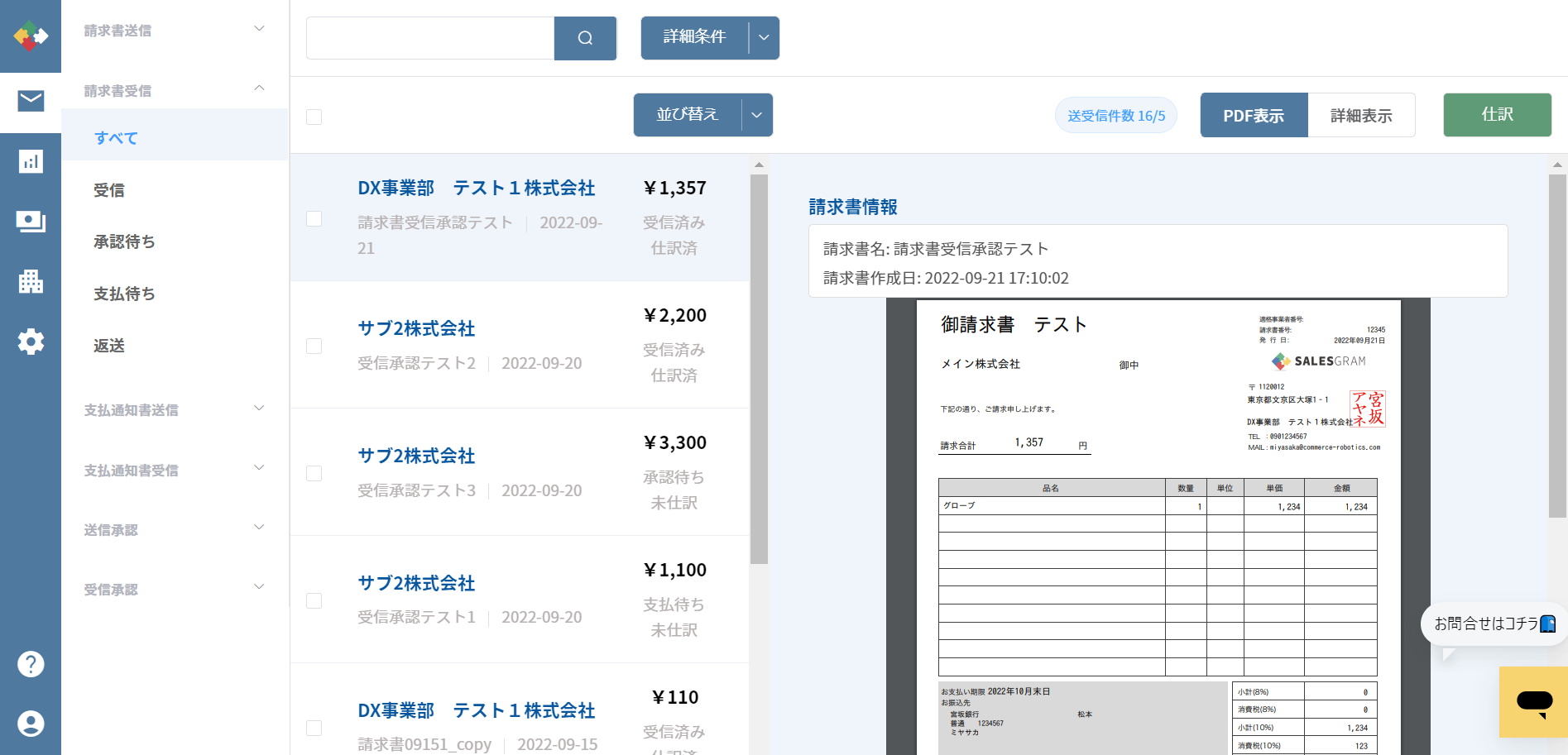Expand the 請求書送信 menu section

[x=175, y=31]
